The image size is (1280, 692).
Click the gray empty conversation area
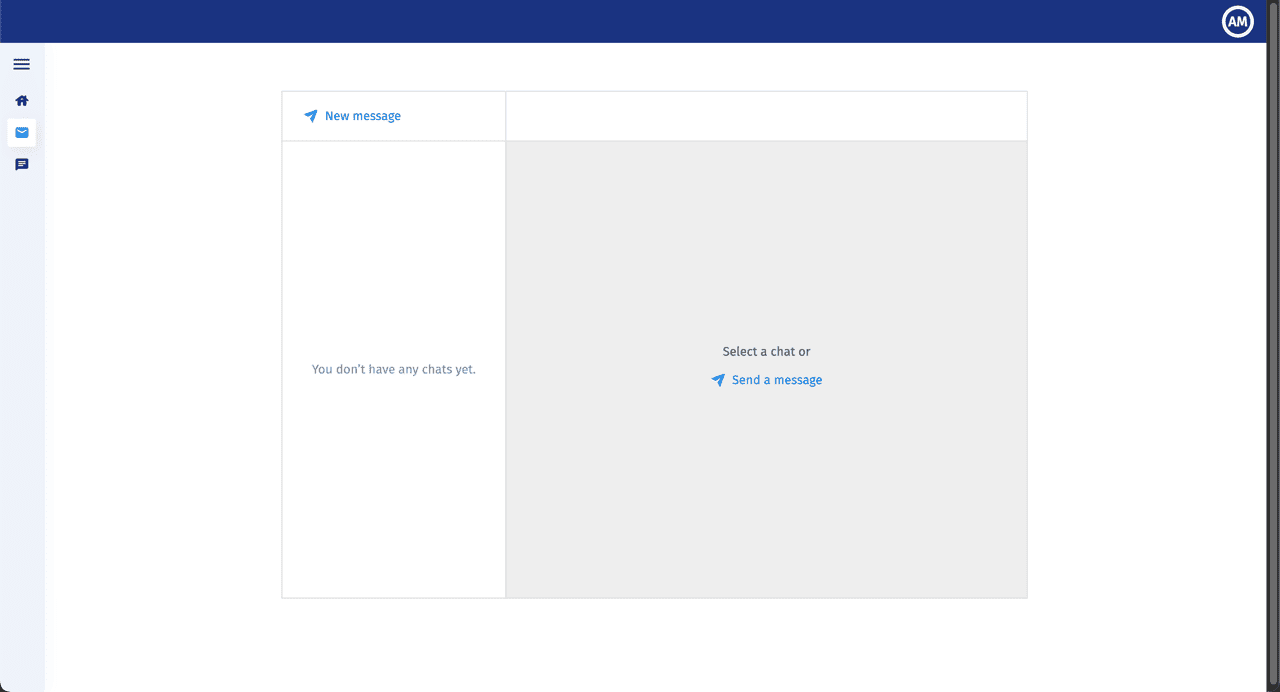(766, 500)
